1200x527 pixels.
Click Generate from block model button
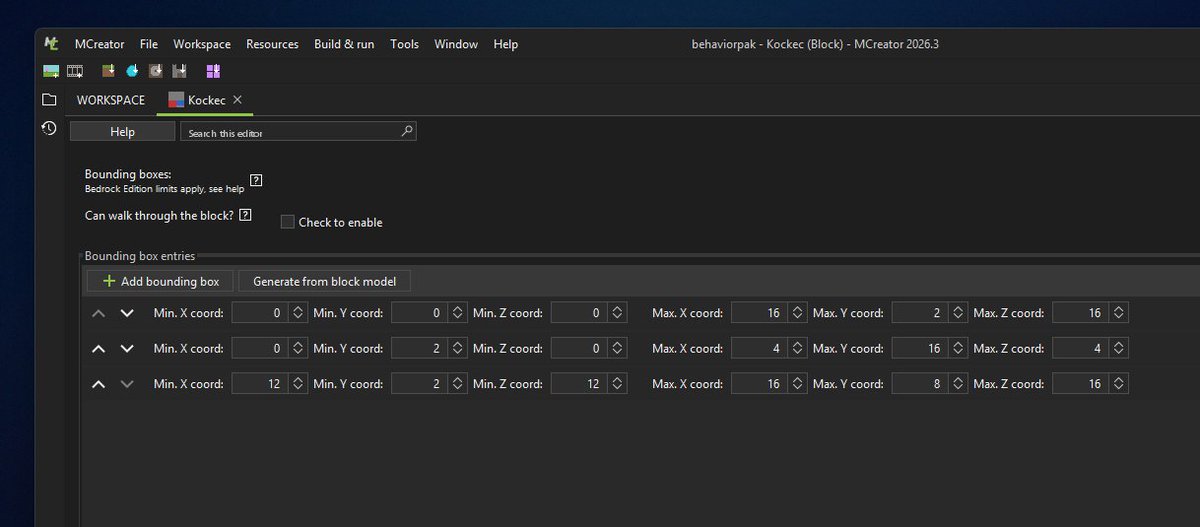(324, 282)
